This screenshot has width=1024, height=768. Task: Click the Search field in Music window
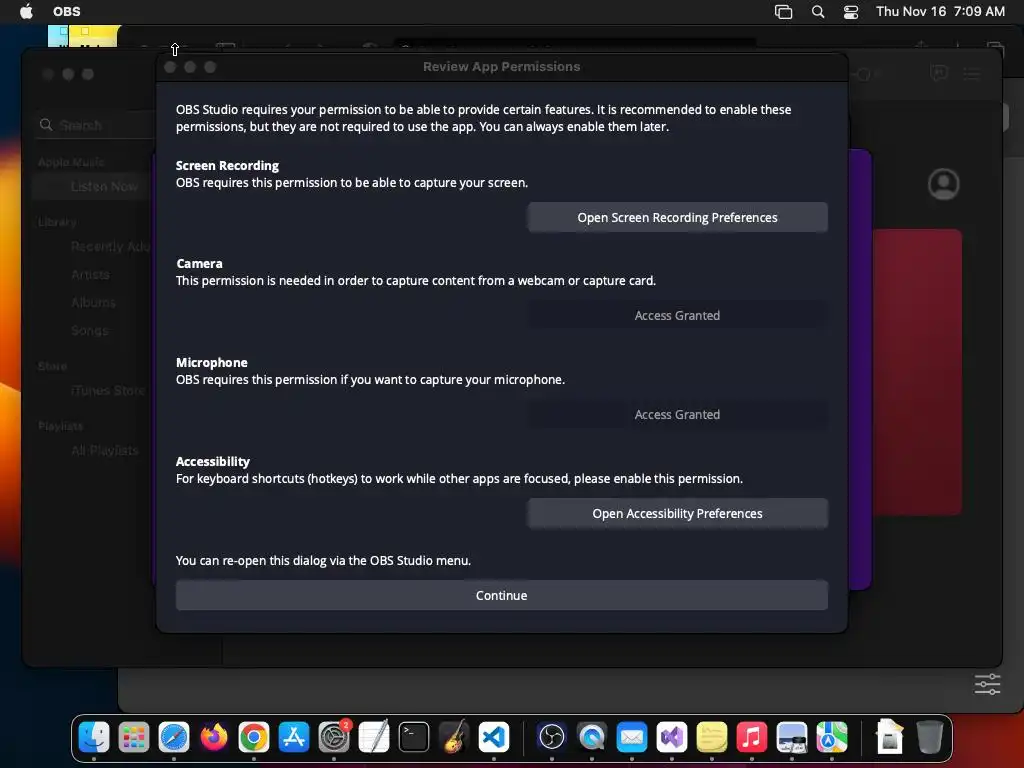pyautogui.click(x=97, y=125)
